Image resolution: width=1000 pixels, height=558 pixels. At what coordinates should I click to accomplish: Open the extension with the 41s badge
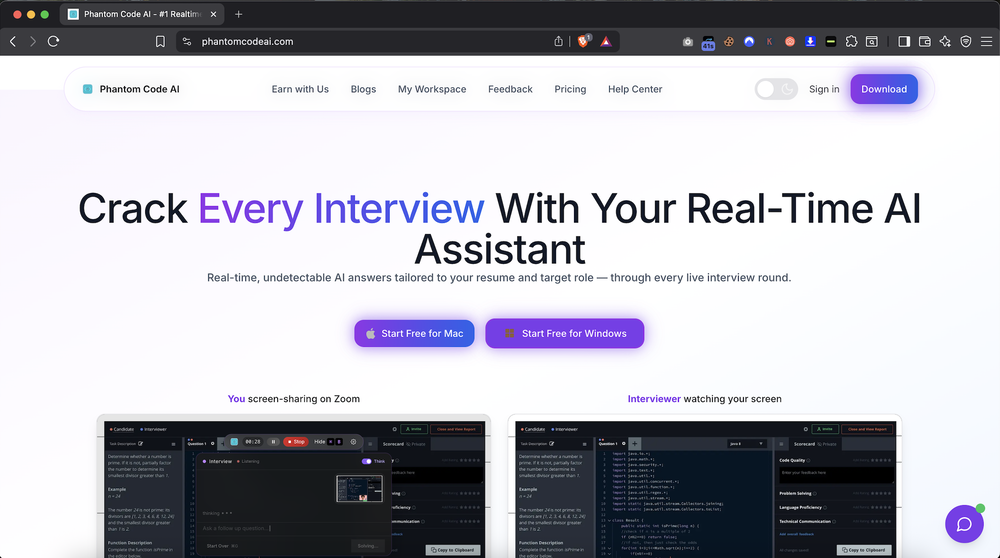(x=708, y=42)
